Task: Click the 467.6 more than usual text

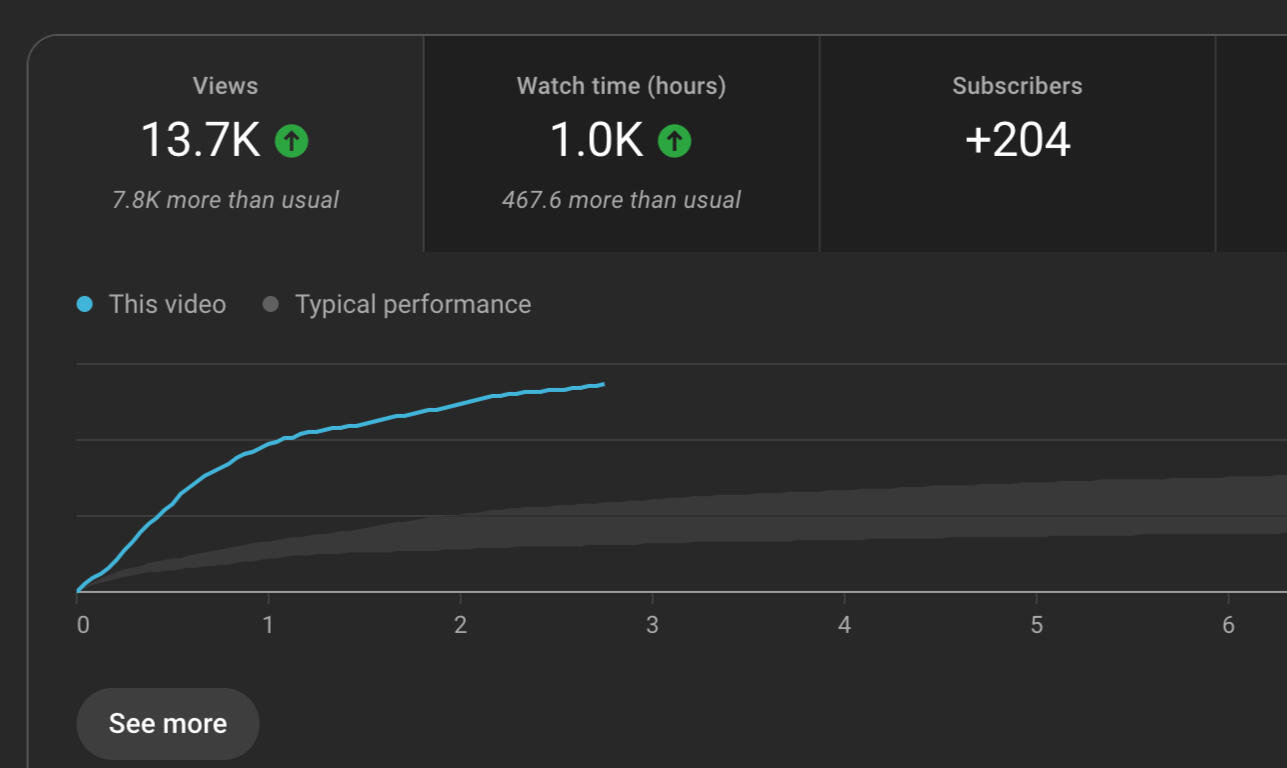Action: 621,200
